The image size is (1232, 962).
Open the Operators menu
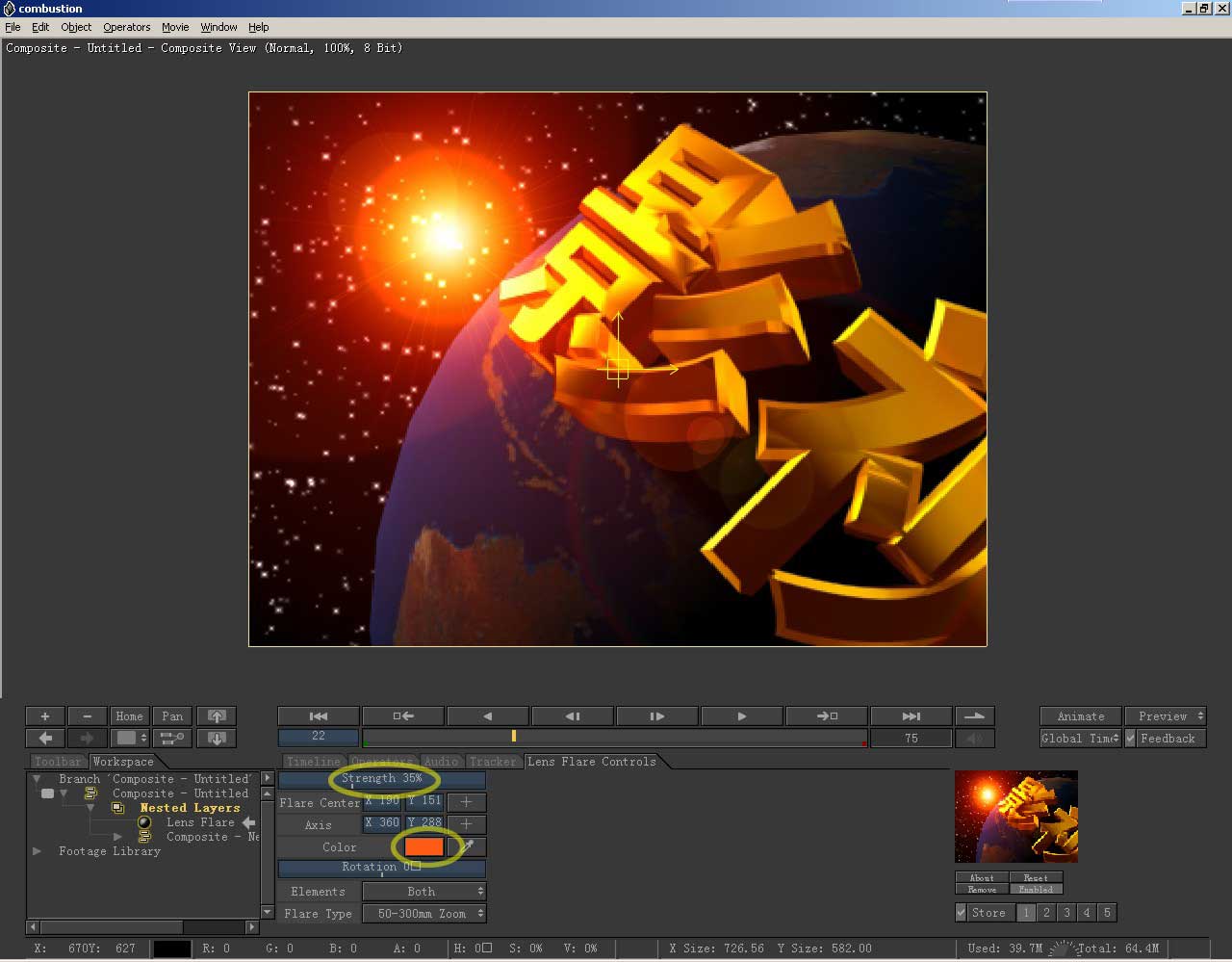(x=127, y=27)
